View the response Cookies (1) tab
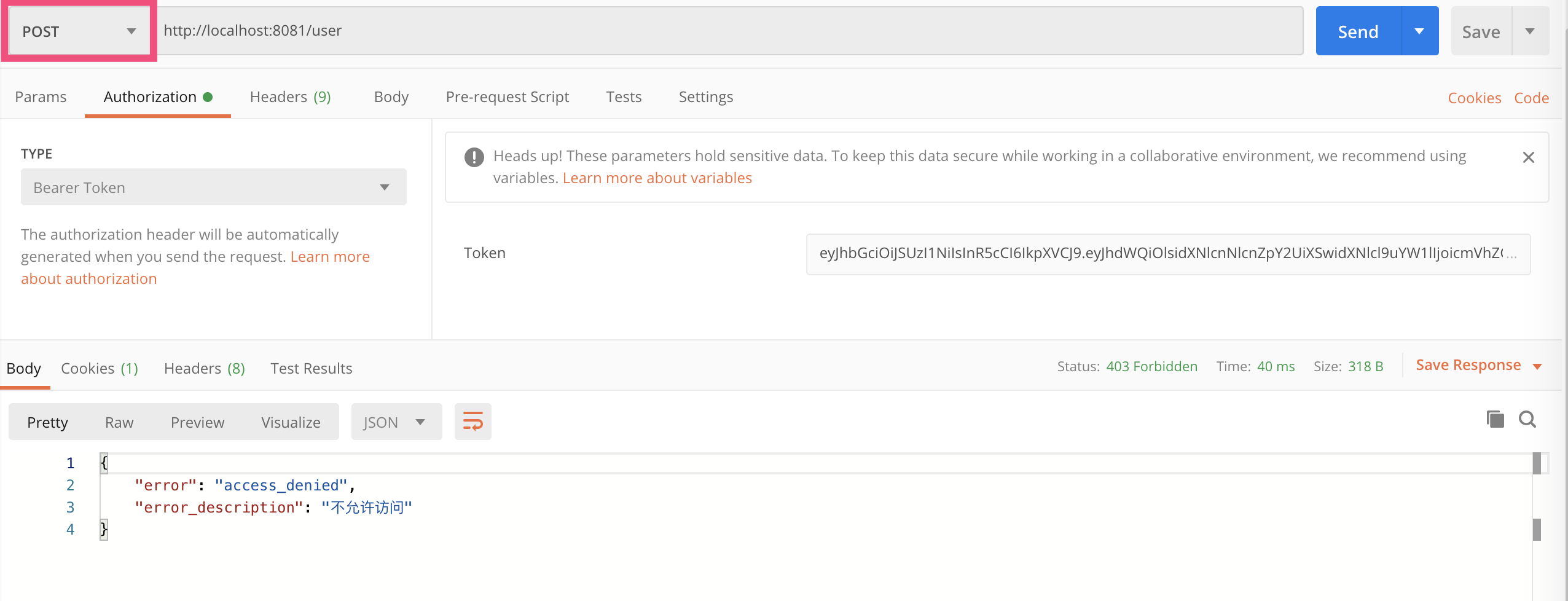The height and width of the screenshot is (601, 1568). (x=100, y=368)
